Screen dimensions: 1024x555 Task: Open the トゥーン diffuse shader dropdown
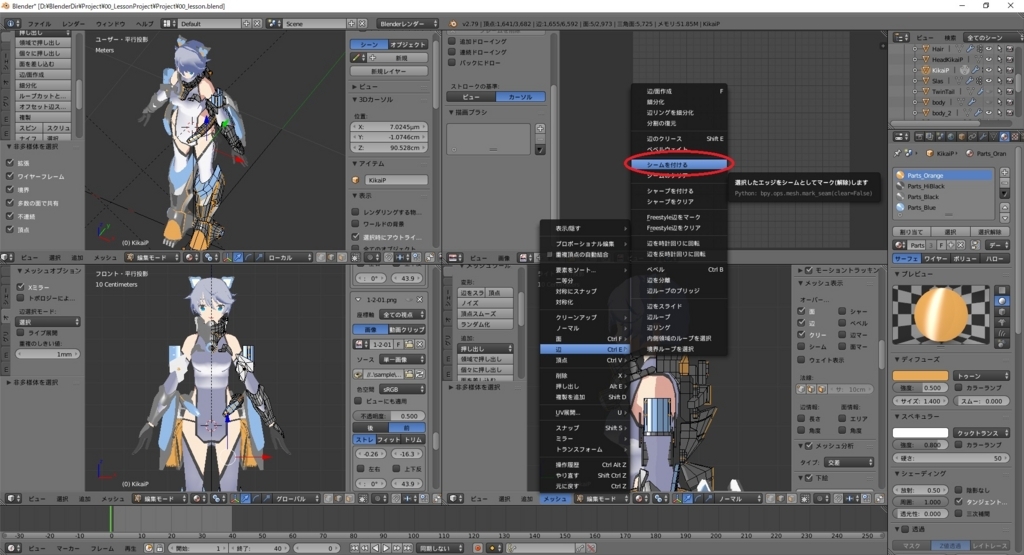(982, 376)
